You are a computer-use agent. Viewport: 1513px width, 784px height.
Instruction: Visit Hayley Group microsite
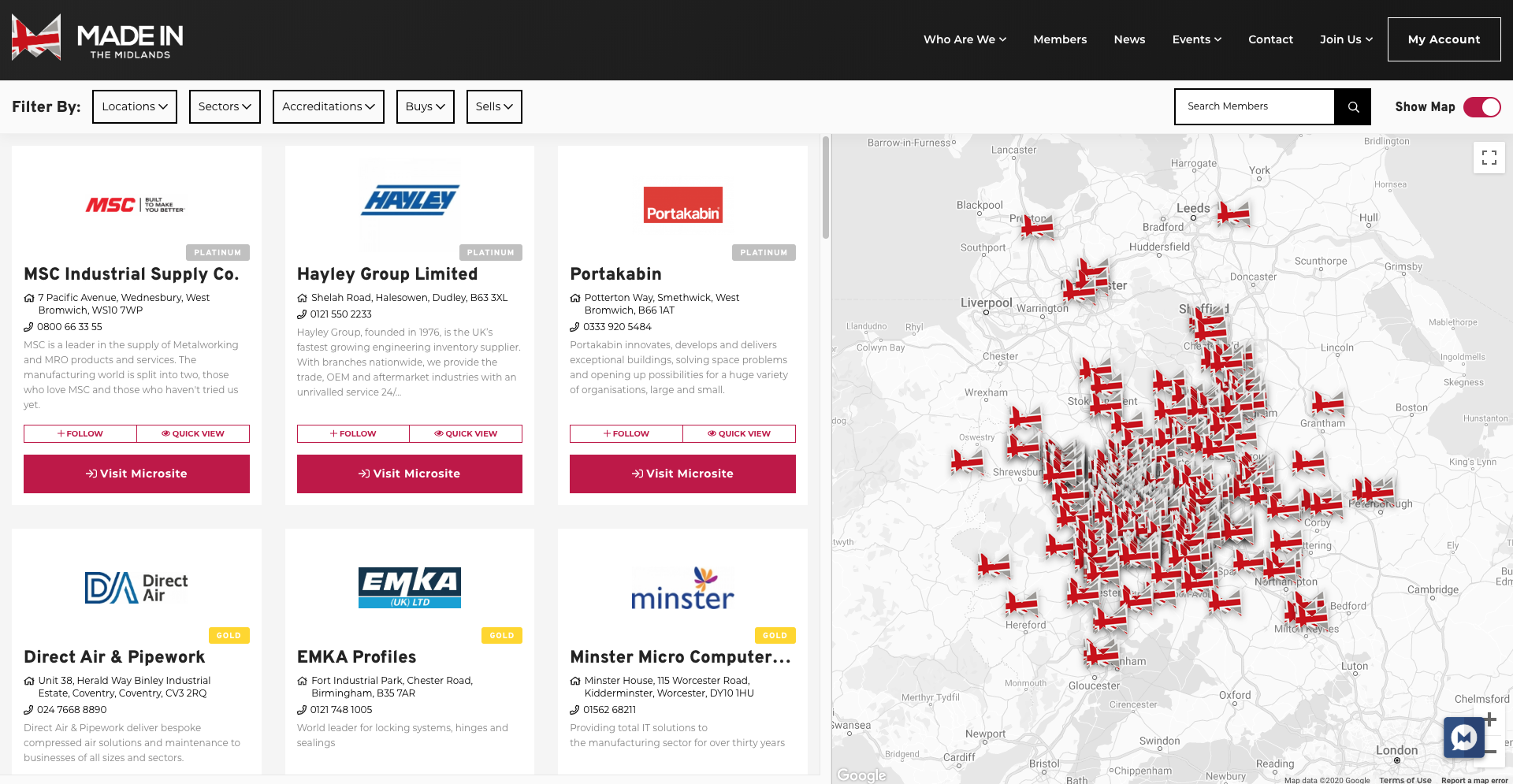click(410, 474)
